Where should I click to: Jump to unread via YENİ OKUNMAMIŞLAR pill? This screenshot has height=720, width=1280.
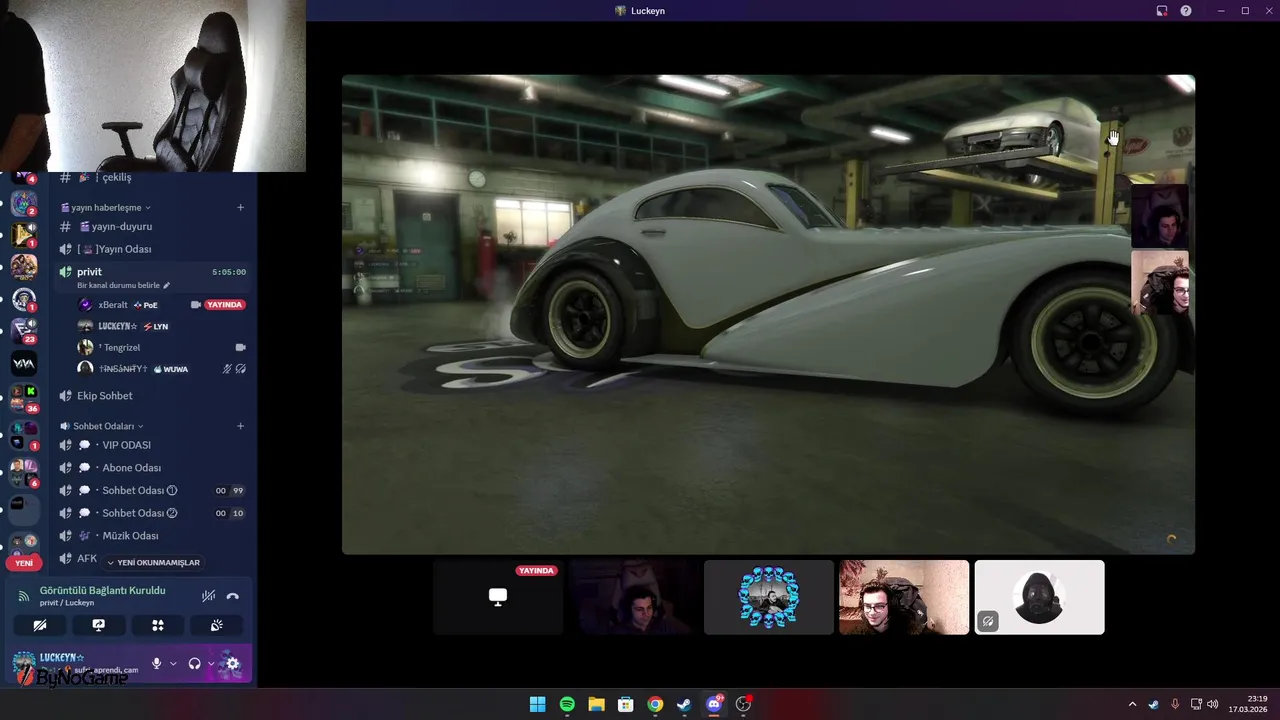(153, 563)
